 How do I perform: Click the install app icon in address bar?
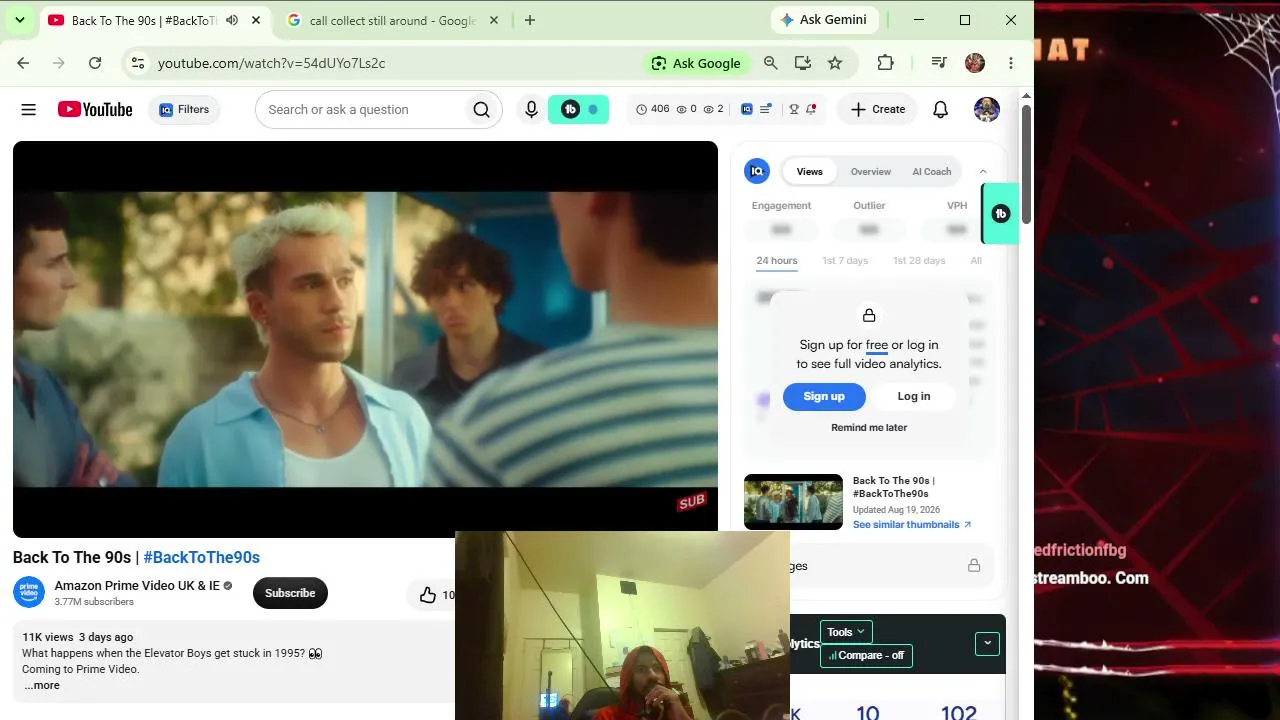click(x=803, y=63)
